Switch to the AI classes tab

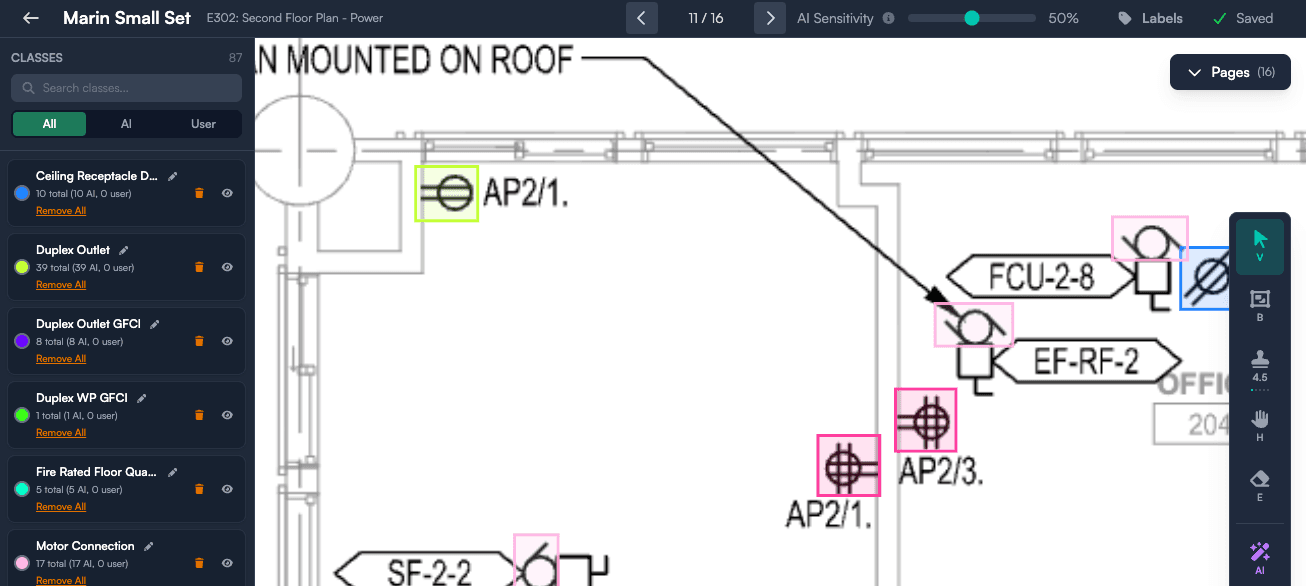click(126, 124)
